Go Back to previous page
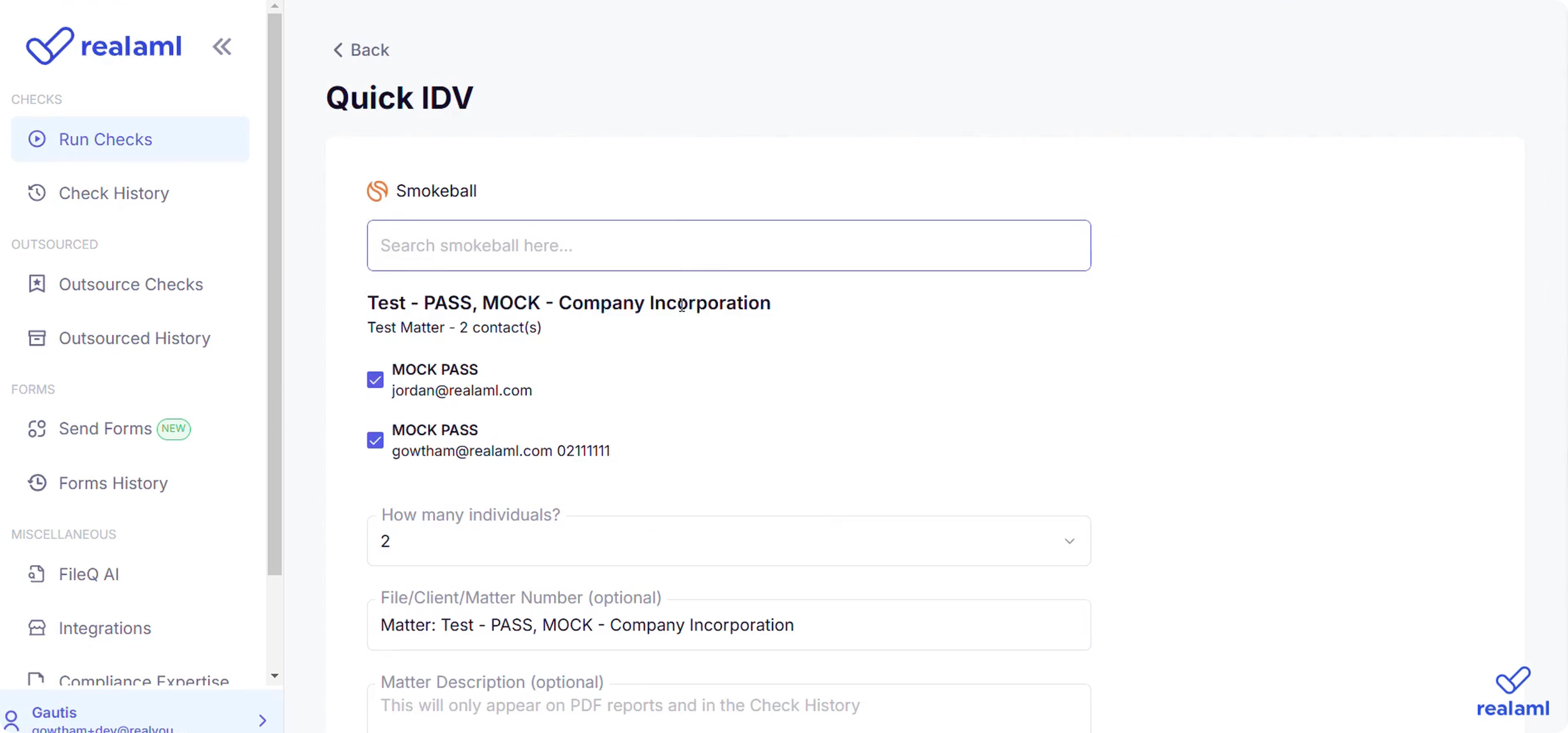1568x733 pixels. pyautogui.click(x=361, y=50)
